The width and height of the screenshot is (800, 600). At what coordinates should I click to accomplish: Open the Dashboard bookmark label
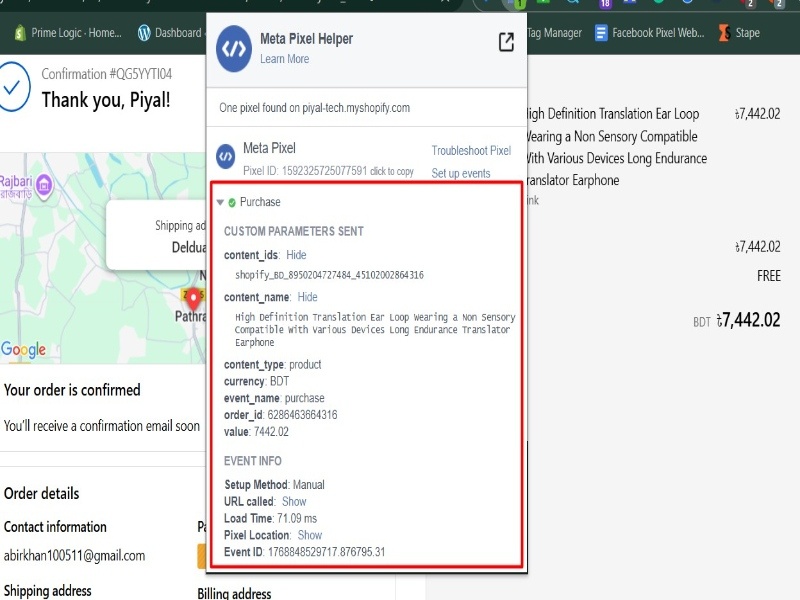tap(178, 33)
